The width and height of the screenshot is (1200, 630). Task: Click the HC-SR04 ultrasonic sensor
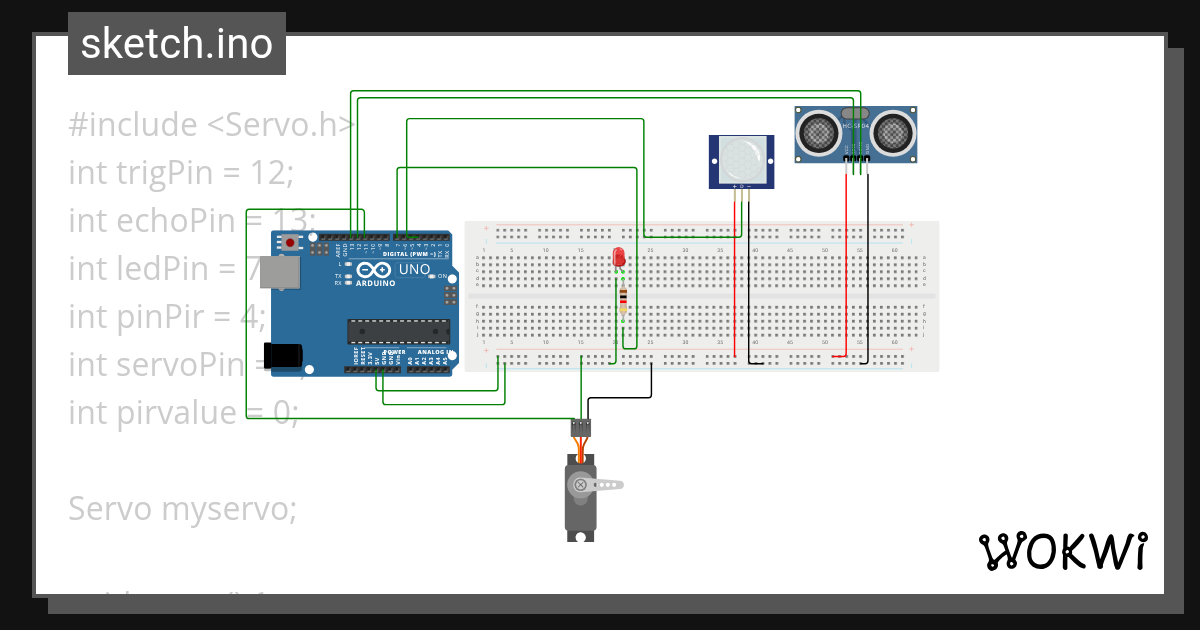click(855, 135)
